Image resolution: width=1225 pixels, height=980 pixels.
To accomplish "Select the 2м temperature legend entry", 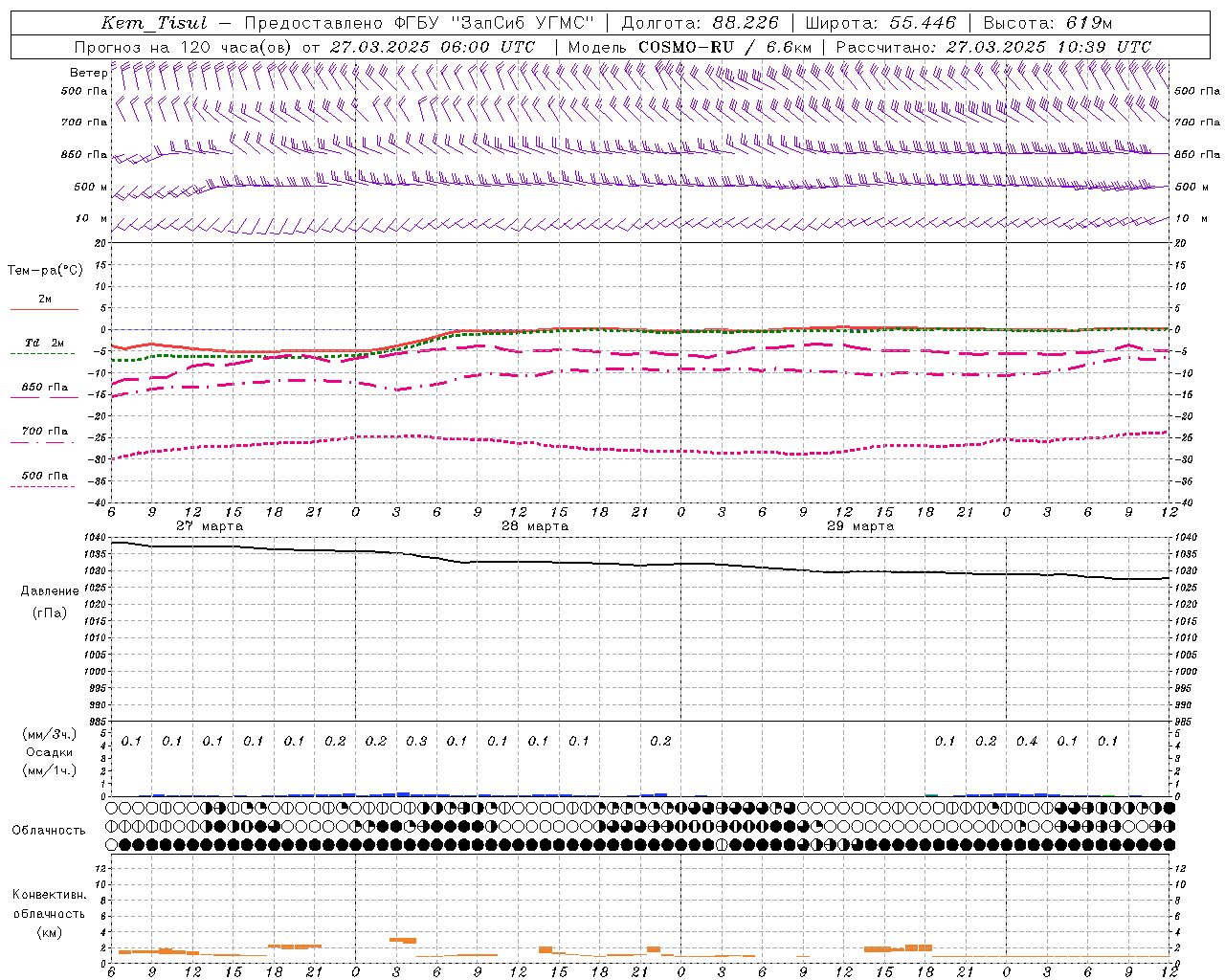I will point(44,299).
